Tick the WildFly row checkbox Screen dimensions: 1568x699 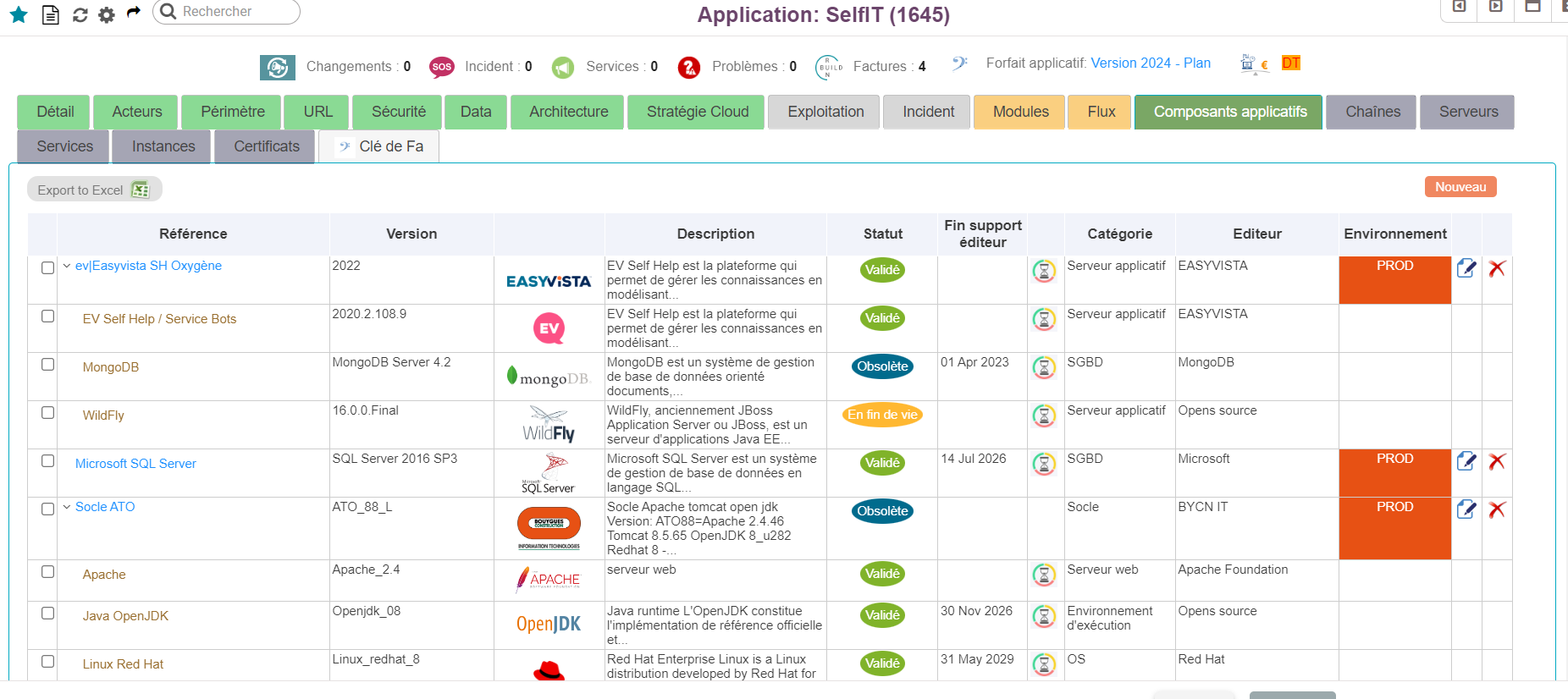(x=48, y=413)
